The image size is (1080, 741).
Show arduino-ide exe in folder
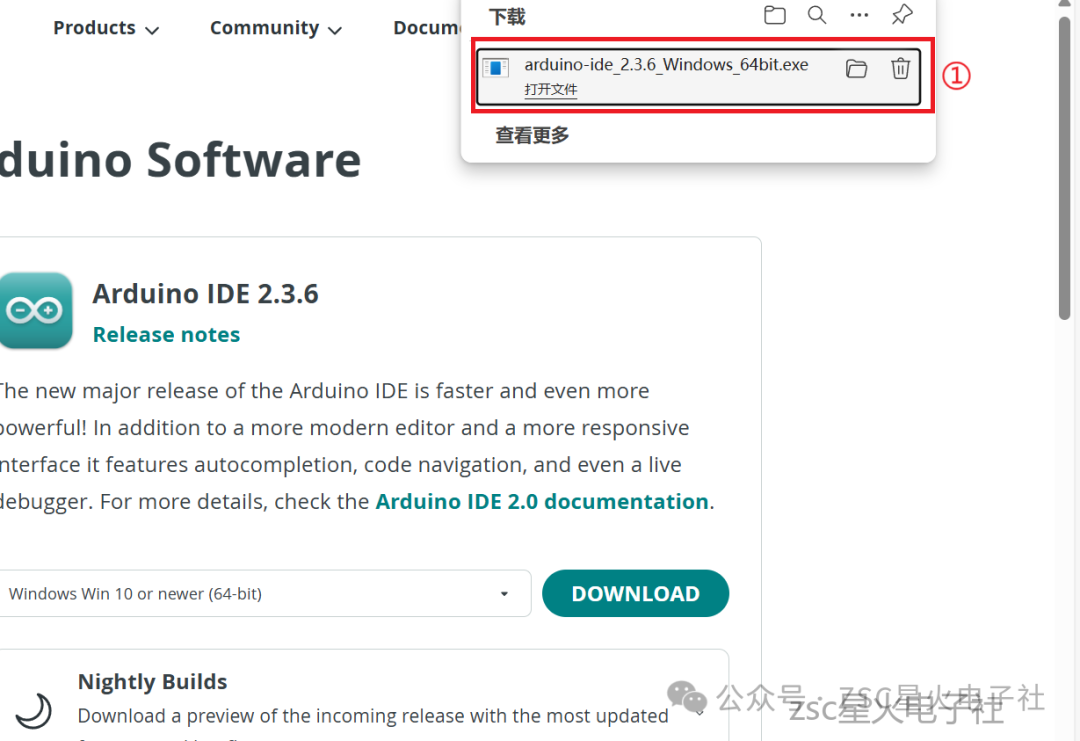coord(856,68)
